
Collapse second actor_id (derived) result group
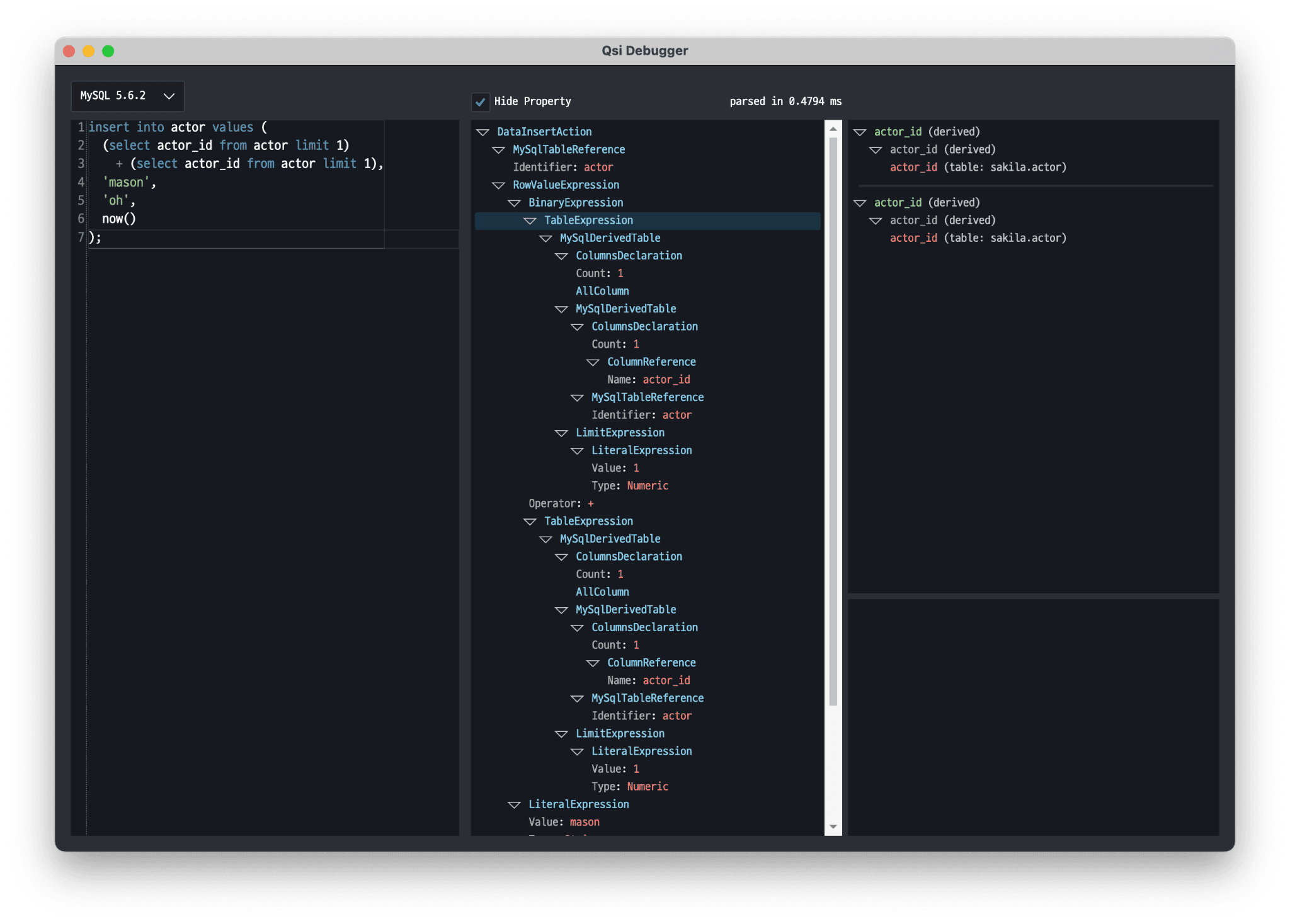coord(860,203)
